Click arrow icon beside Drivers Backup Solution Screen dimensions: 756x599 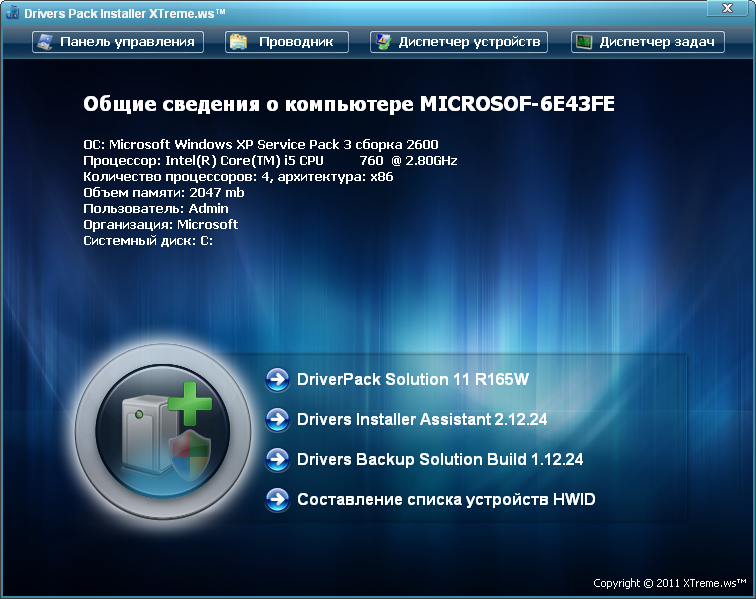tap(277, 460)
